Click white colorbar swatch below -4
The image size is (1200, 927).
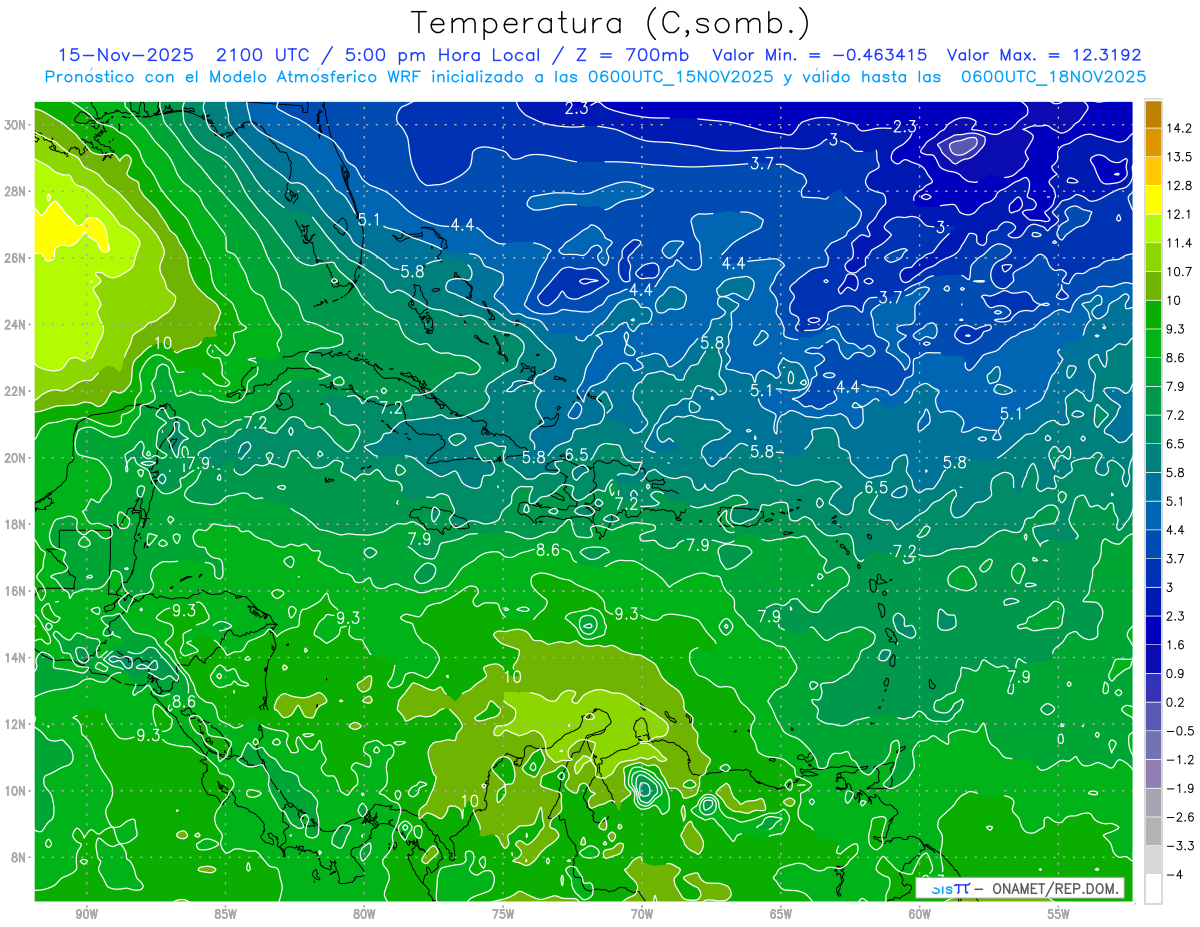click(1153, 888)
